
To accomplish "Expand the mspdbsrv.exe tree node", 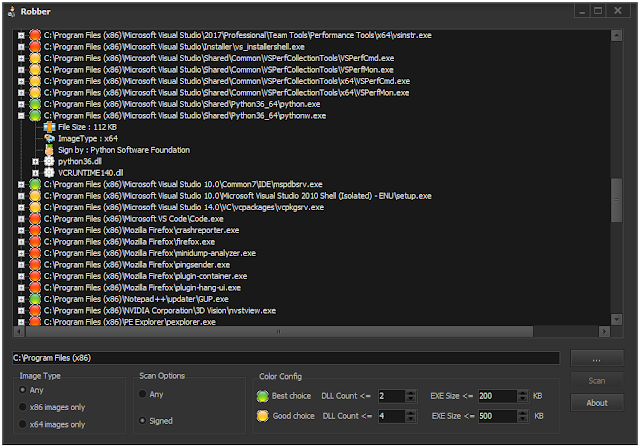I will pyautogui.click(x=21, y=184).
